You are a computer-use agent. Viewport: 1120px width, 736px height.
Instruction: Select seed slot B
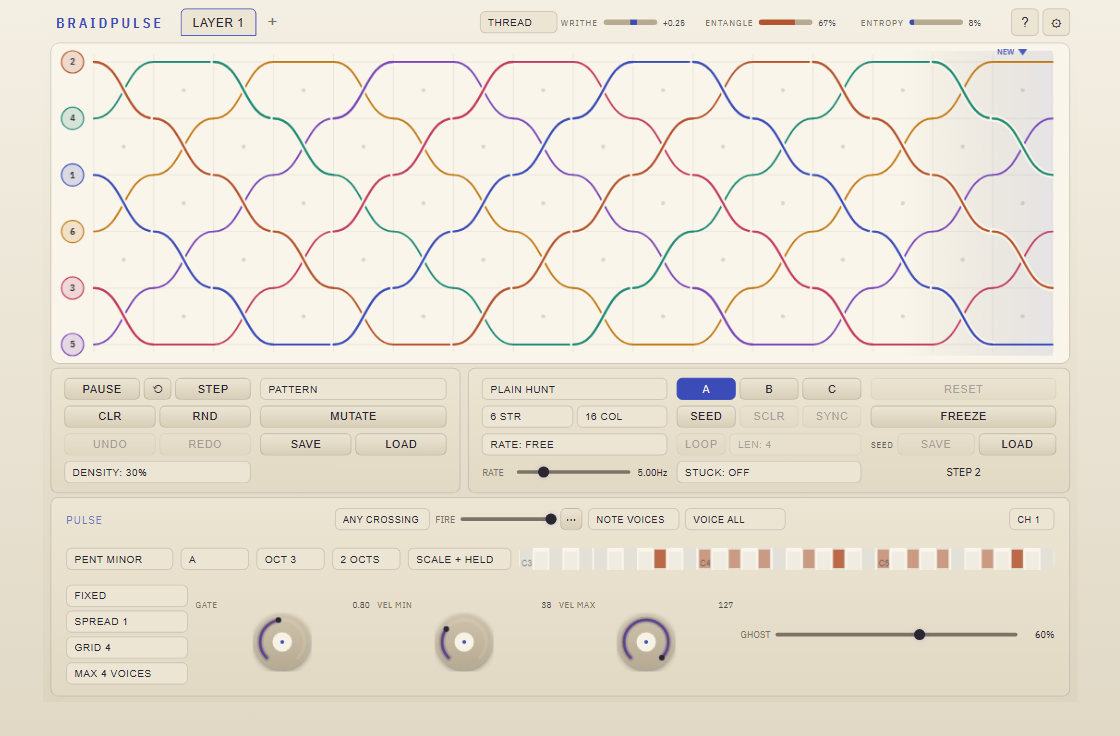pos(769,389)
